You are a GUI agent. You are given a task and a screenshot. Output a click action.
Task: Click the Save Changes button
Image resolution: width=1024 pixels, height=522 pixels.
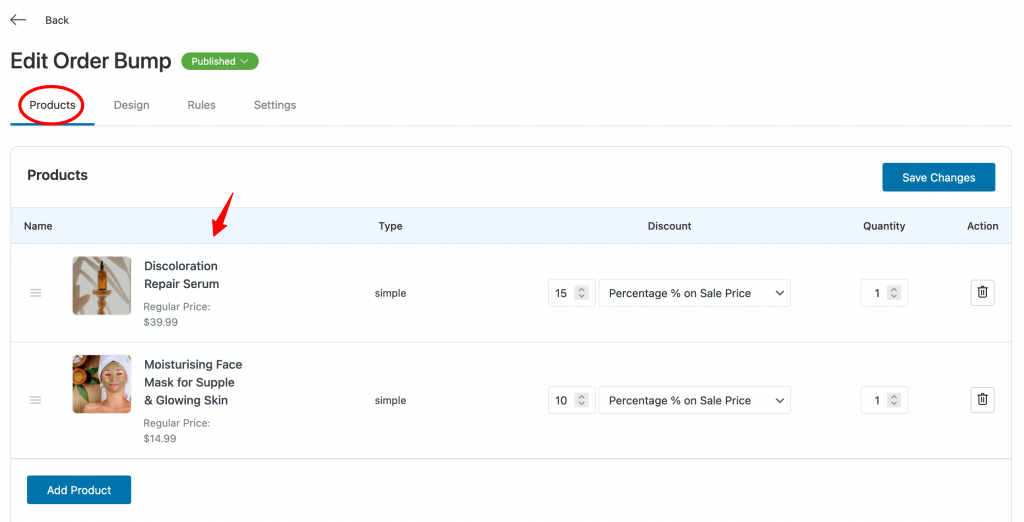[x=938, y=178]
